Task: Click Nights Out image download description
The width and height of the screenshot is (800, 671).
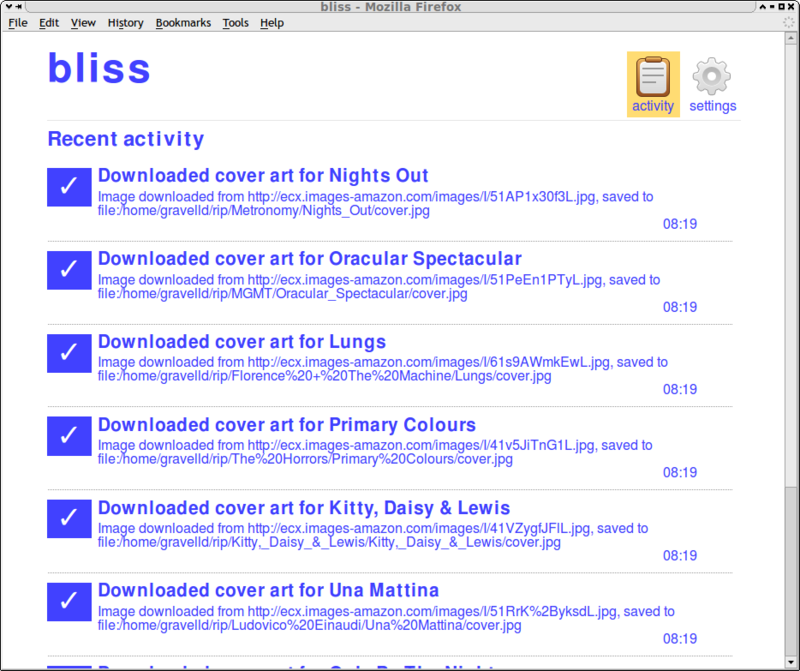Action: point(376,204)
